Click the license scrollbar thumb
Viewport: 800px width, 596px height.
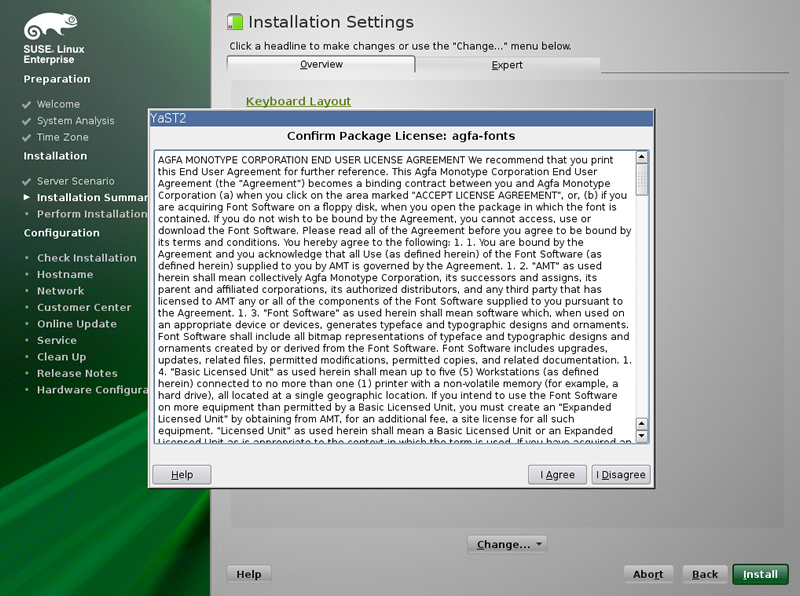tap(642, 179)
